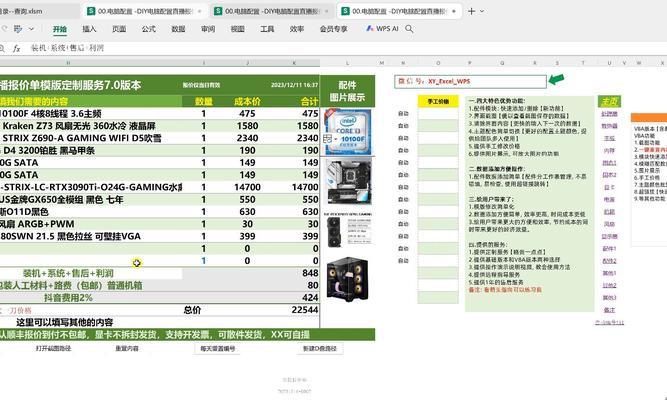Image resolution: width=667 pixels, height=400 pixels.
Task: Click the black PC case image
Action: click(347, 279)
